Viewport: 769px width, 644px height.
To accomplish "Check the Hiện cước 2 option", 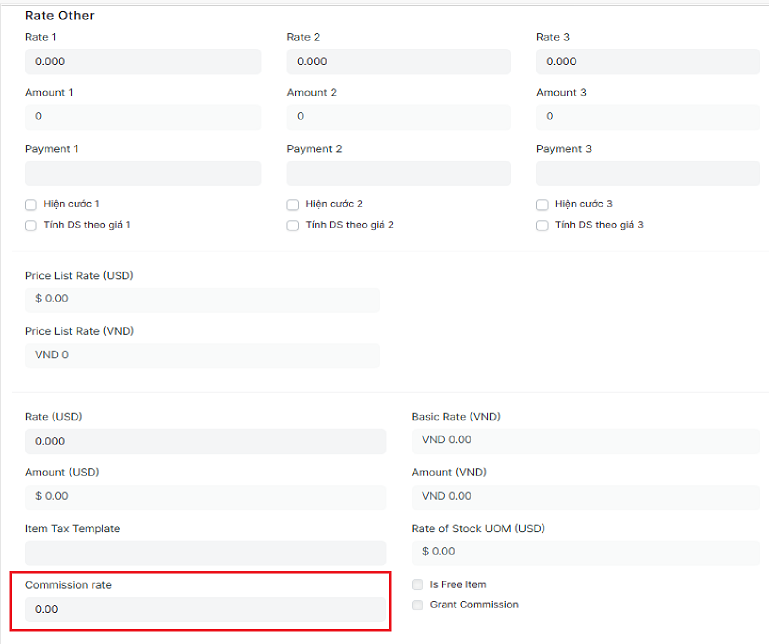I will click(x=293, y=205).
